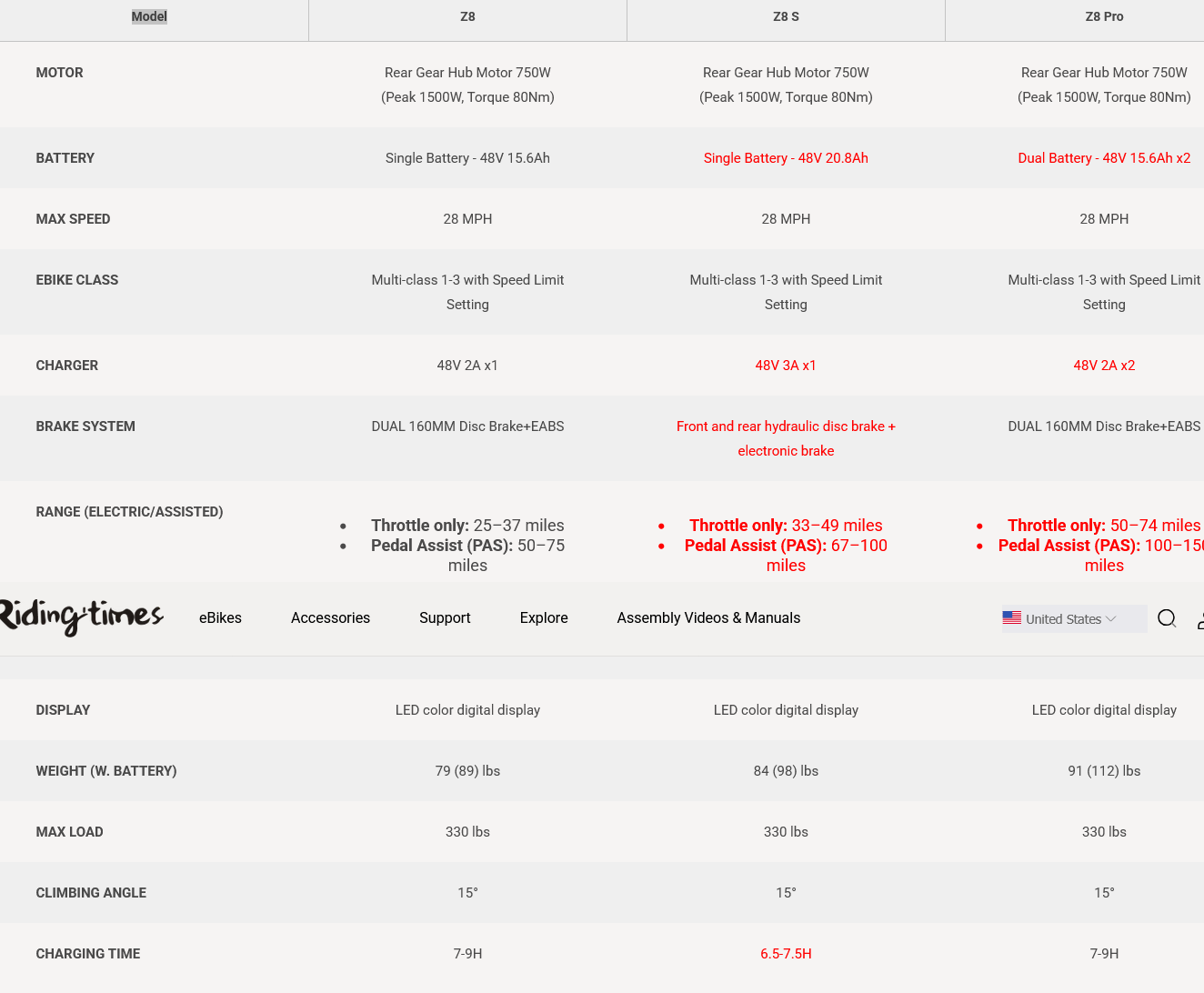Click the Z8 S hydraulic disc brake text

pyautogui.click(x=786, y=438)
